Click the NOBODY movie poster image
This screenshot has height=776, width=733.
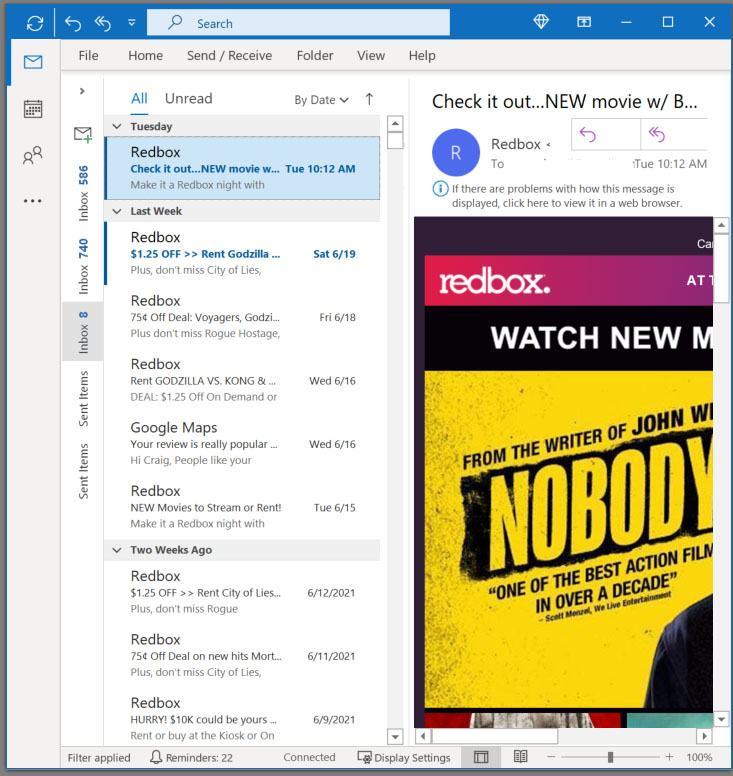tap(569, 539)
